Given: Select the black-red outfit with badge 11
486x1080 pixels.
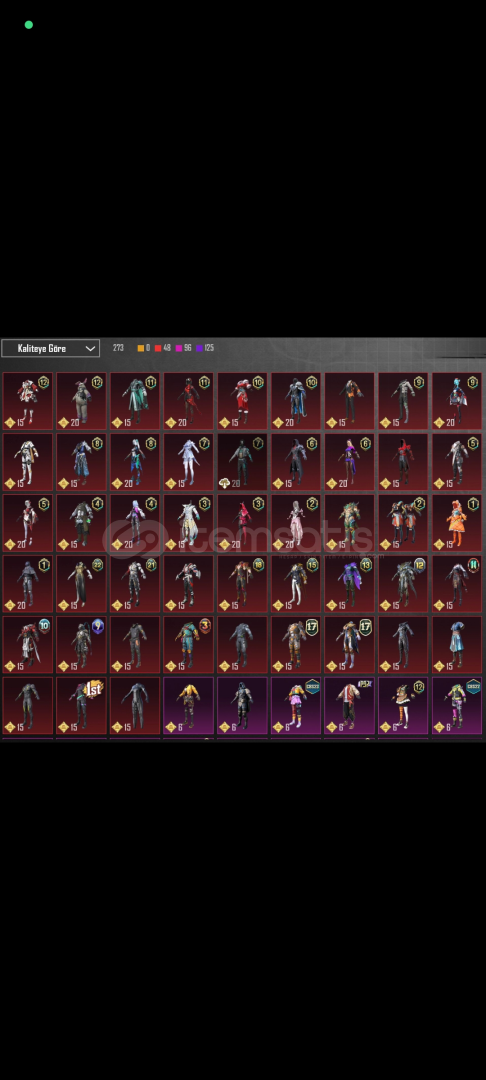Looking at the screenshot, I should click(x=189, y=402).
